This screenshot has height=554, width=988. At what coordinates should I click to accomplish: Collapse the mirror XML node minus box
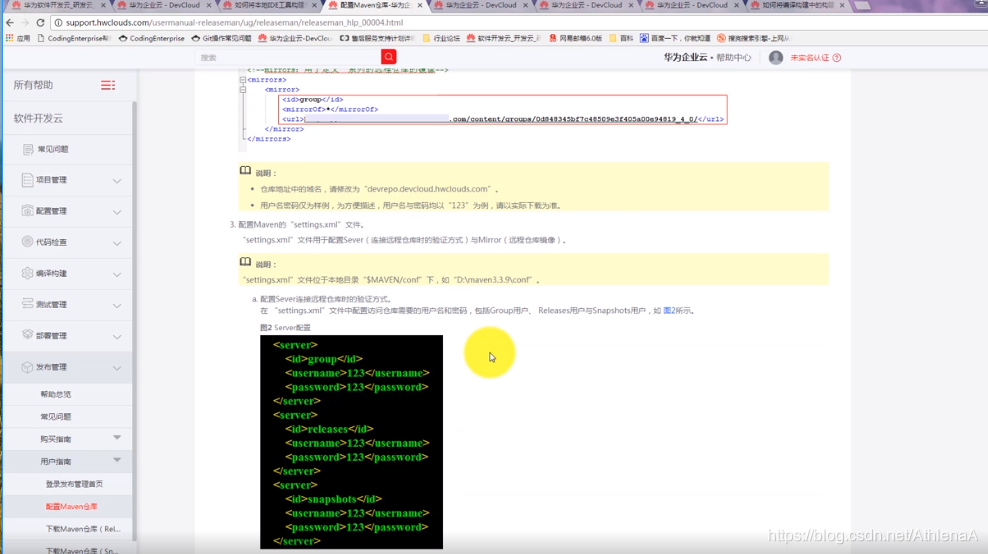point(243,89)
